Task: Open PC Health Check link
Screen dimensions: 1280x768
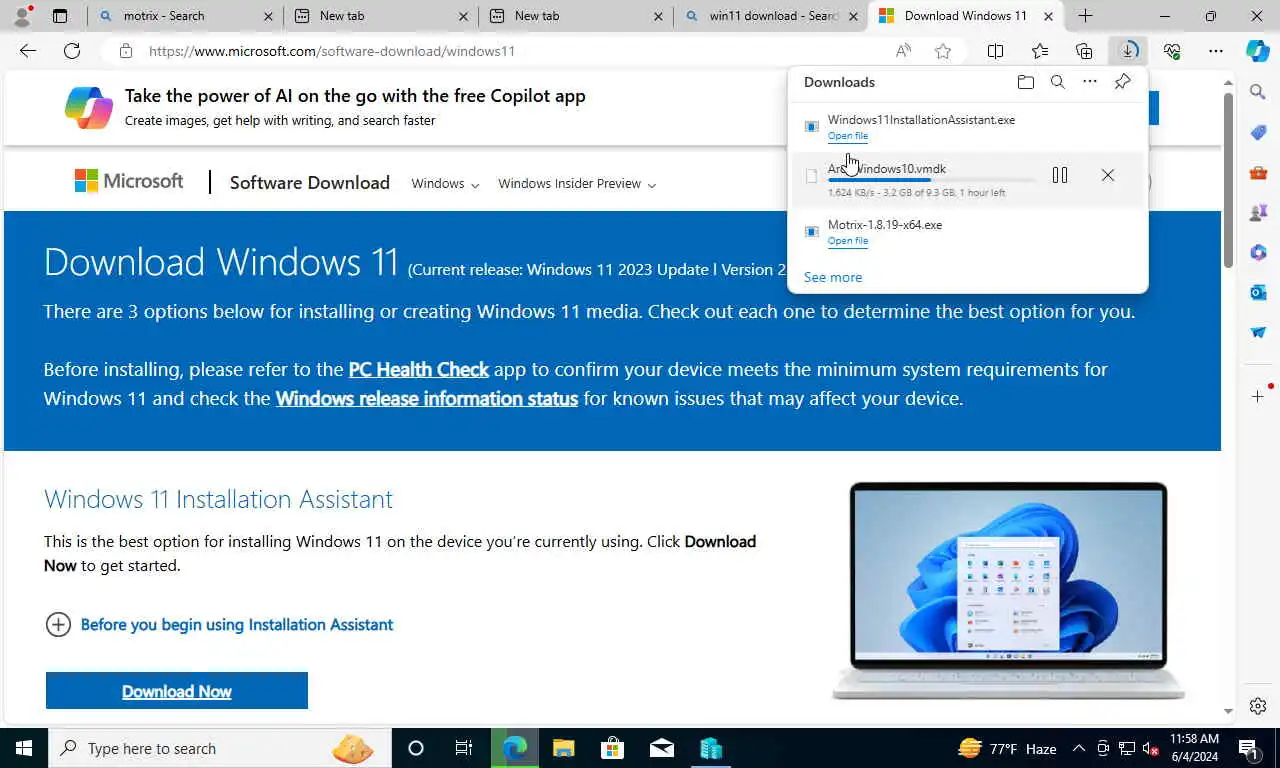Action: [x=418, y=369]
